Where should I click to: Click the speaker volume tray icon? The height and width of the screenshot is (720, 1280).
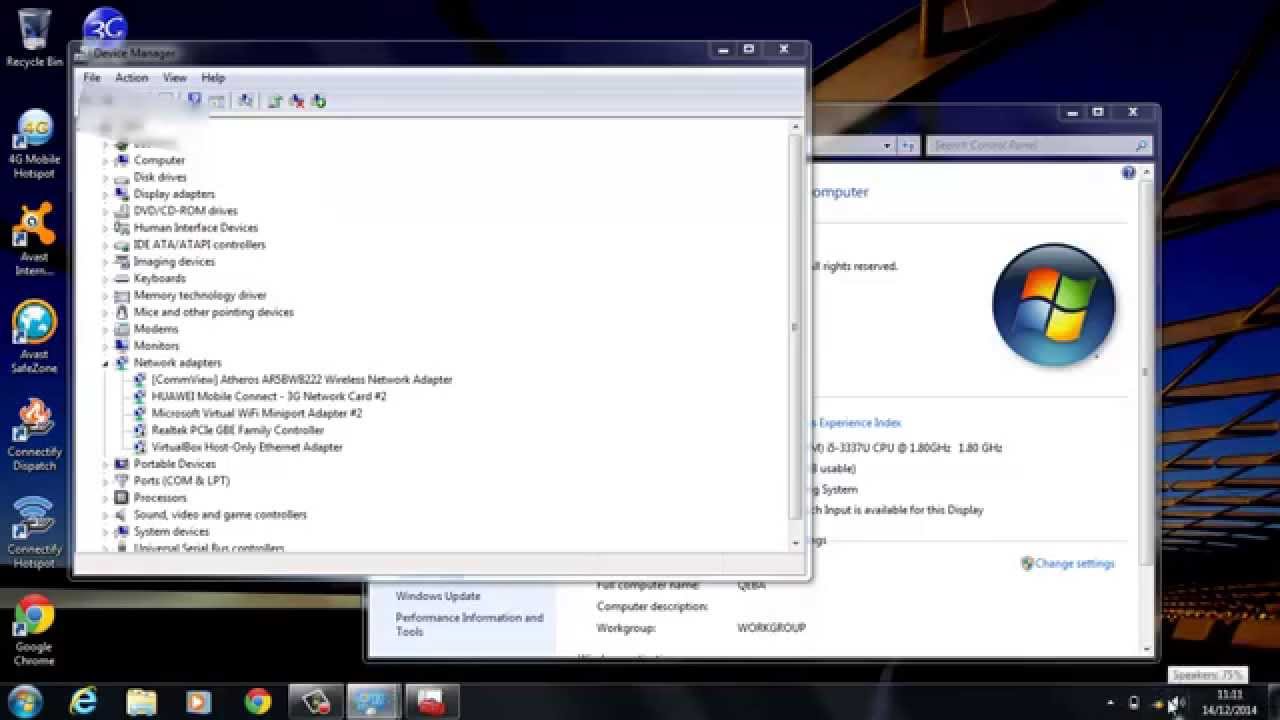point(1177,704)
